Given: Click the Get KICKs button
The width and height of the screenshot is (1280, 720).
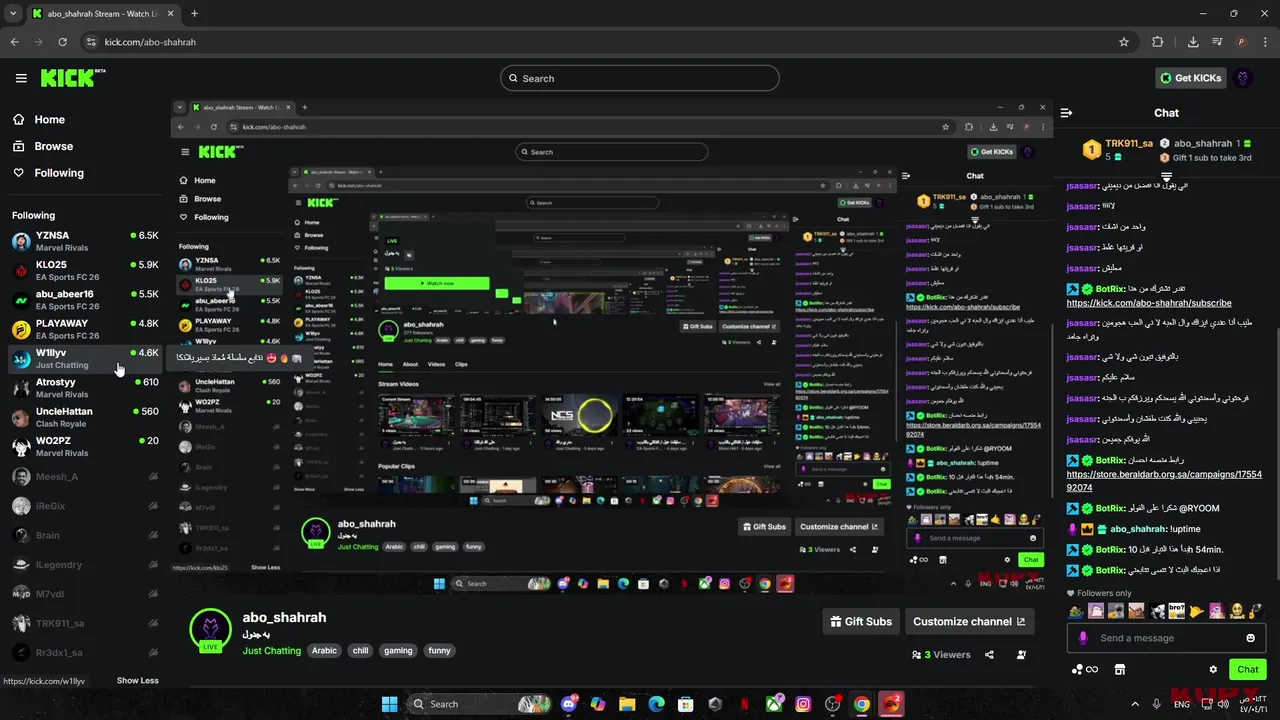Looking at the screenshot, I should [1190, 78].
